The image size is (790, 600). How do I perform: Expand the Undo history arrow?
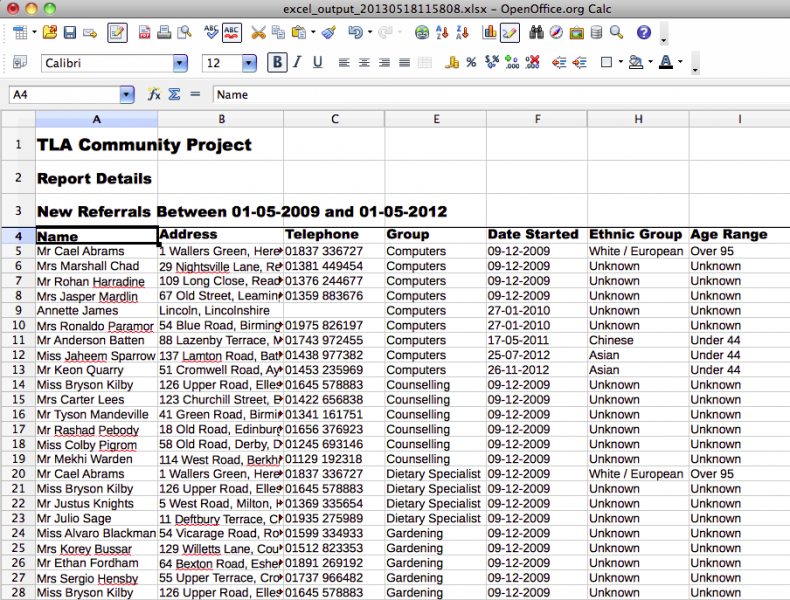click(370, 33)
